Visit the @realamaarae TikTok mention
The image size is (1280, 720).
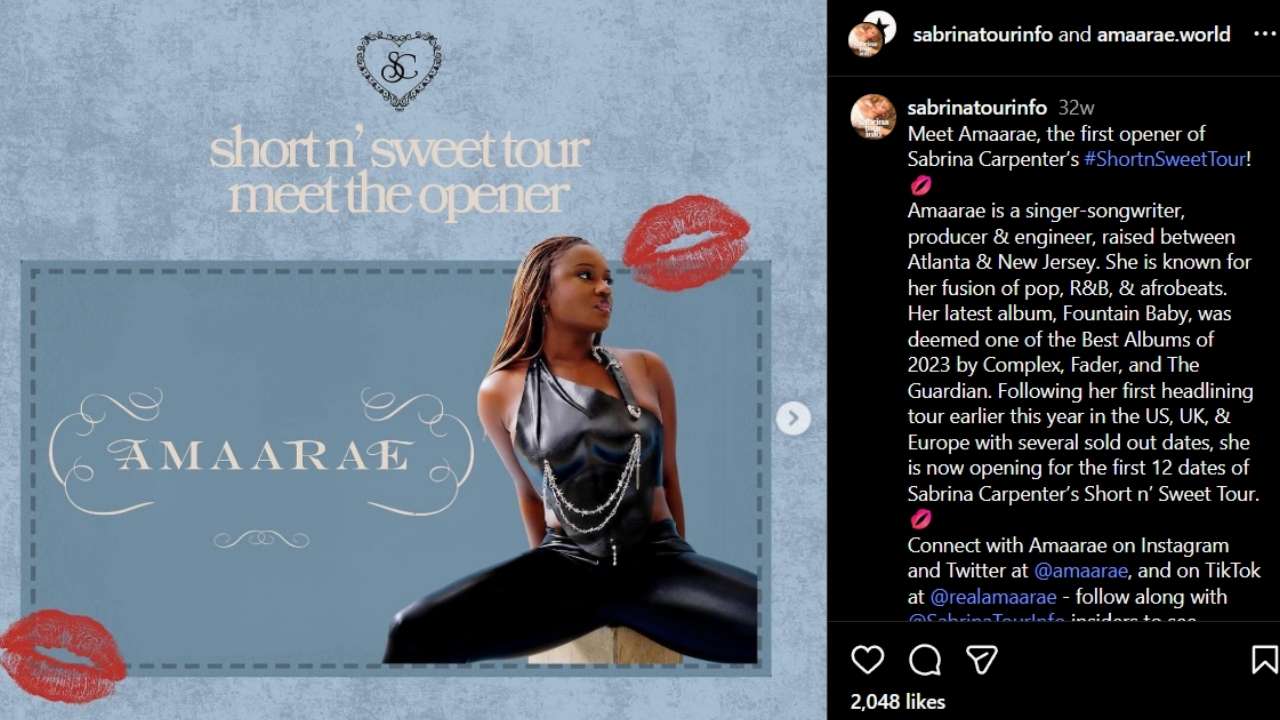point(993,597)
